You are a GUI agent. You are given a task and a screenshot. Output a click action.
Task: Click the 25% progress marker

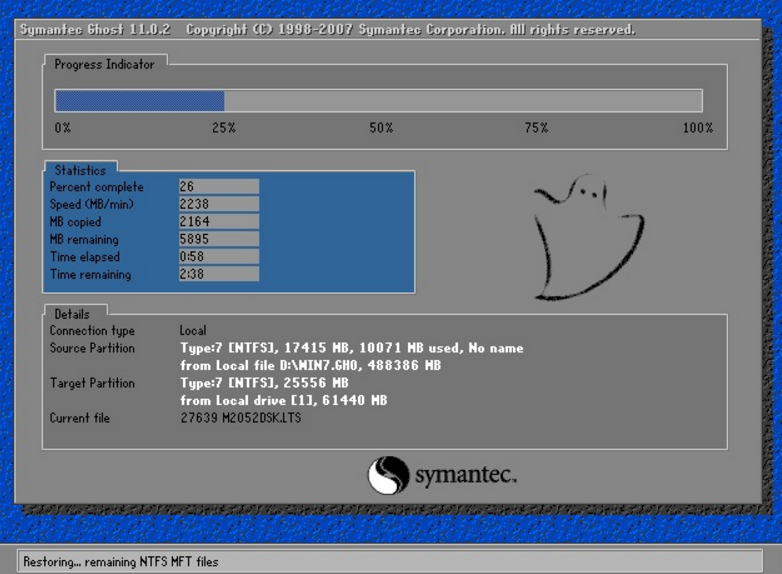pos(223,128)
